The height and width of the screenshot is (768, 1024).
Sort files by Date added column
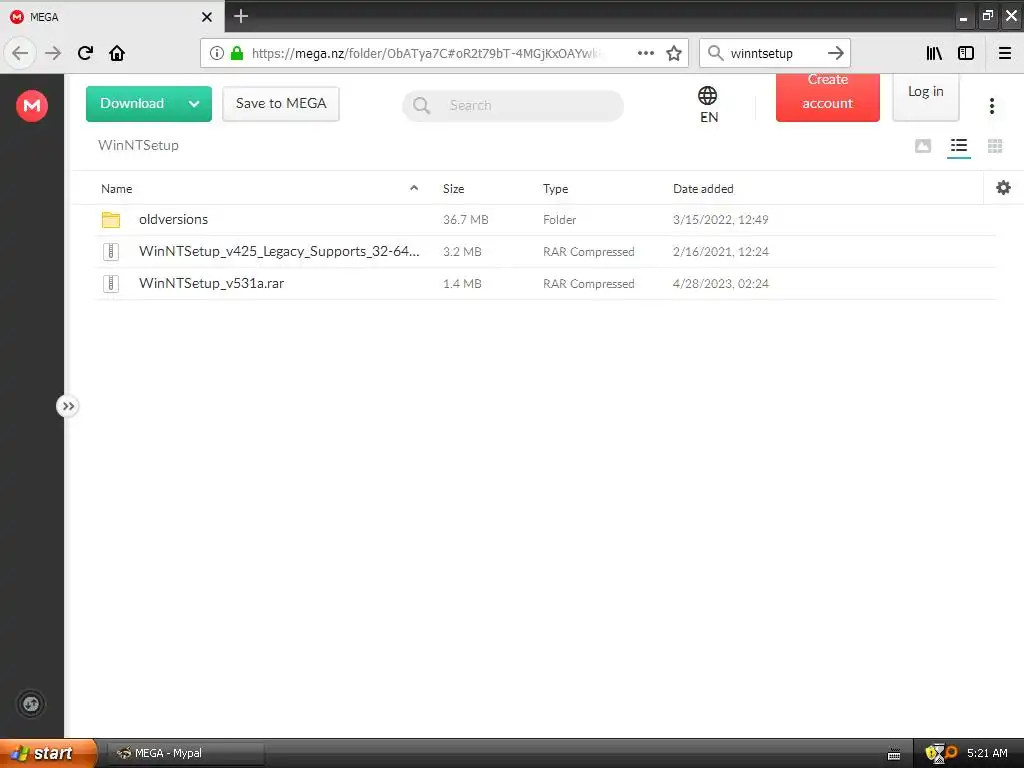pyautogui.click(x=703, y=189)
